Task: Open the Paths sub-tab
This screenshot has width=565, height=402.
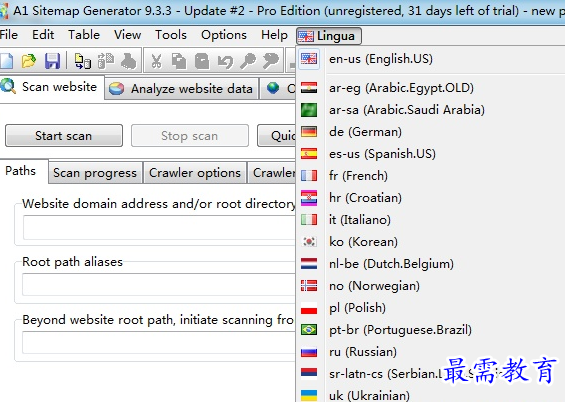Action: (23, 171)
